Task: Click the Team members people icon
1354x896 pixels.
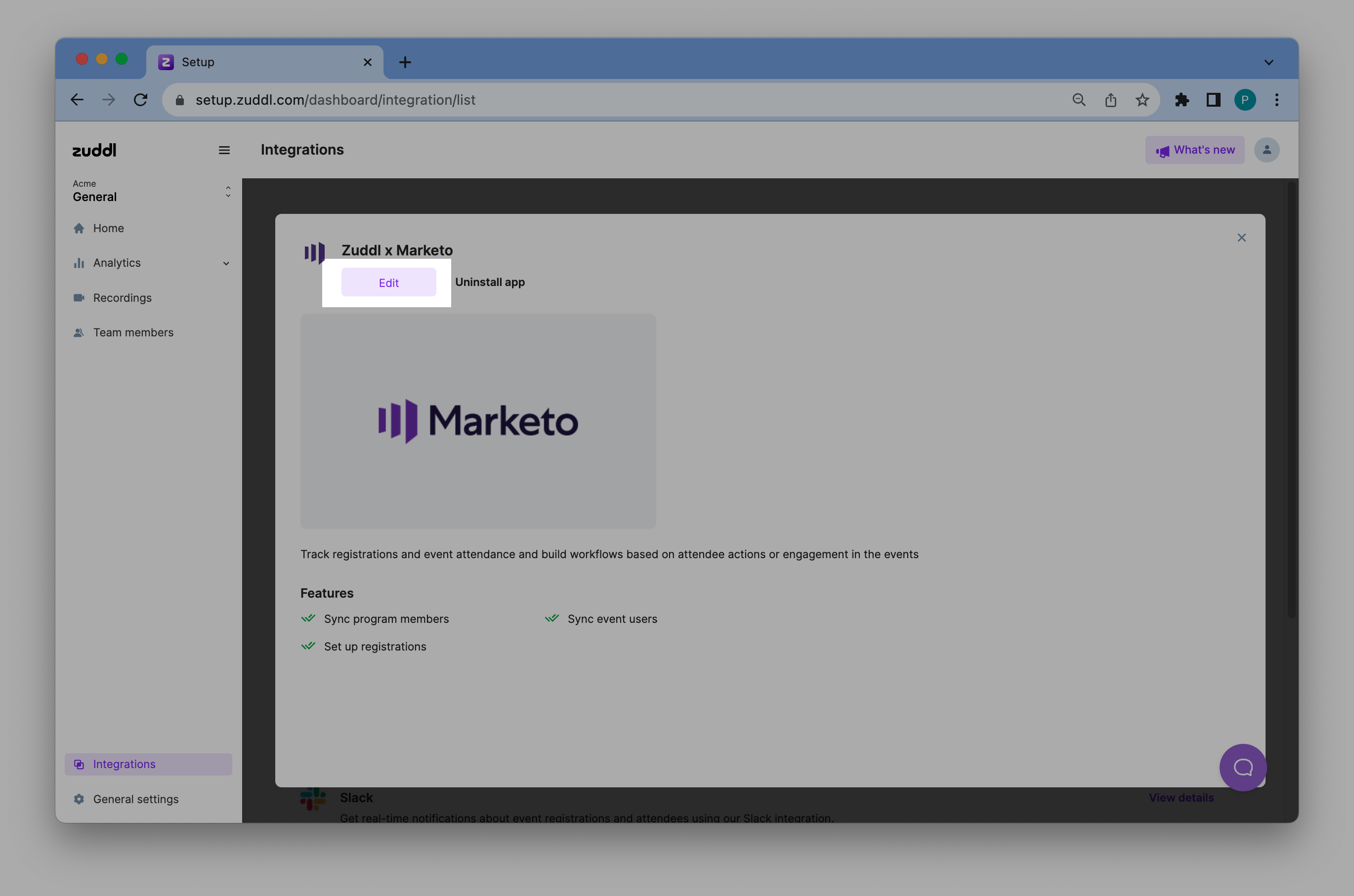Action: tap(79, 332)
